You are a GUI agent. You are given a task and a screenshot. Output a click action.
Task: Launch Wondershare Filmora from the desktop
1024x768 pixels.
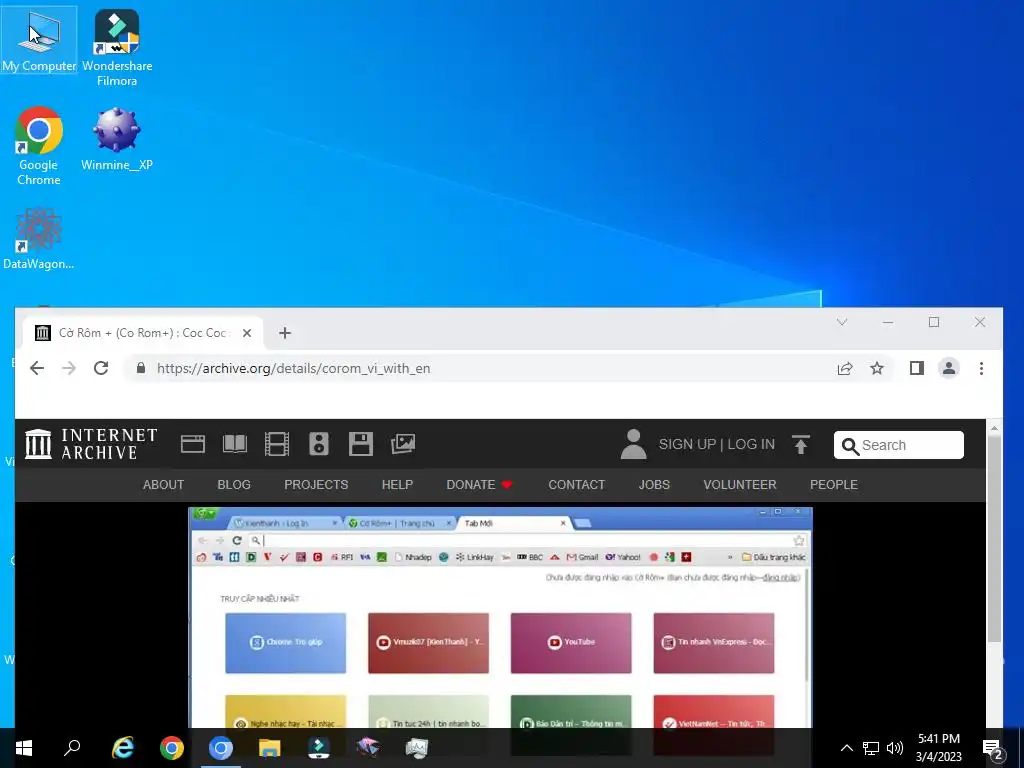tap(117, 48)
